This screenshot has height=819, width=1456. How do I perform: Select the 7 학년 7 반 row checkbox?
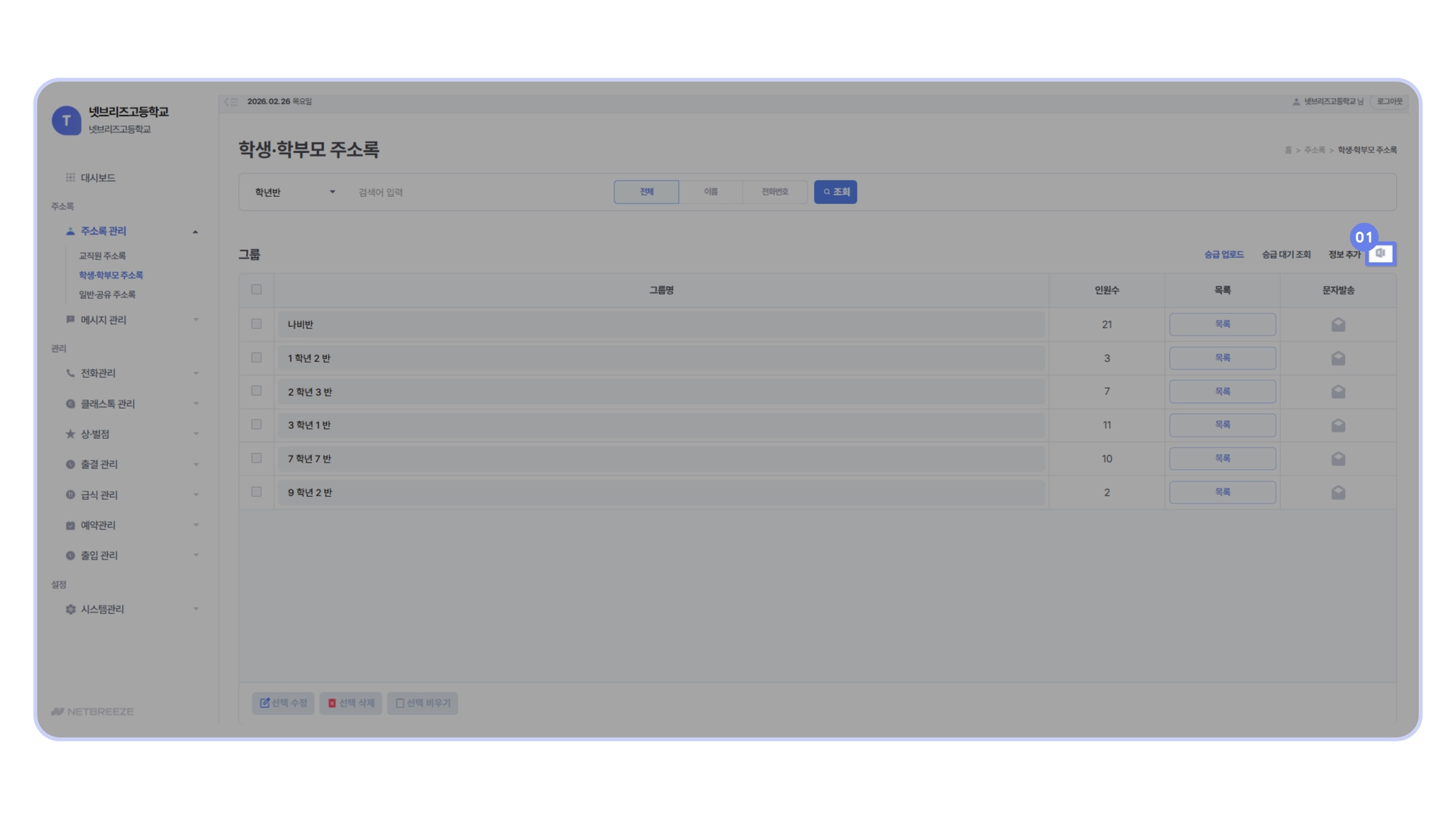coord(256,459)
